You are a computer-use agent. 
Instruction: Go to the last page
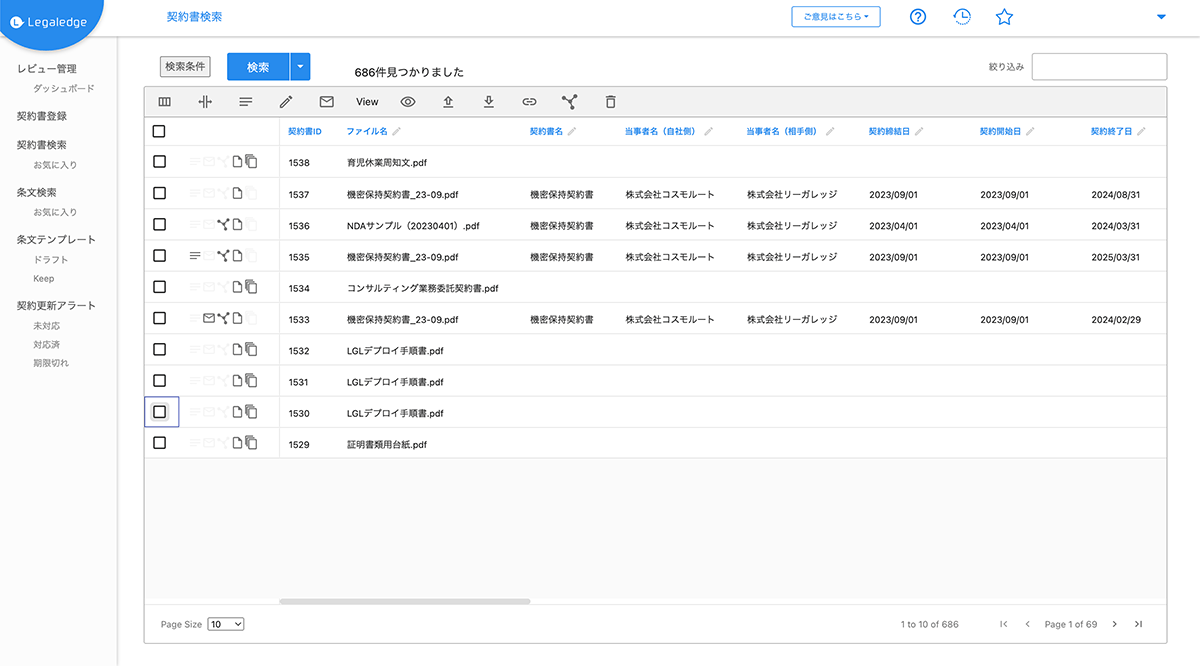(x=1138, y=624)
